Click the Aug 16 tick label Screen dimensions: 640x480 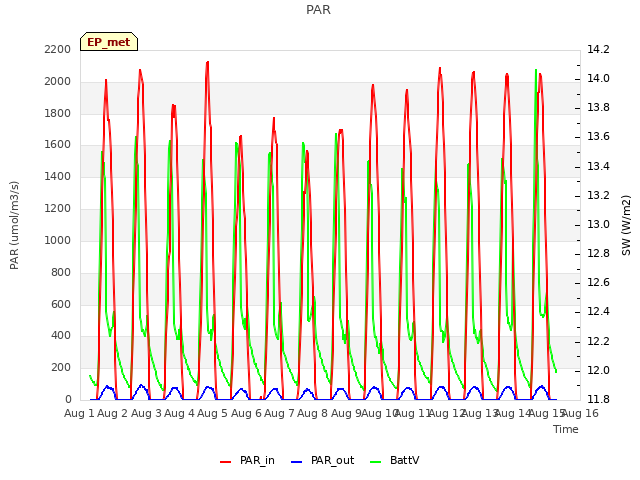[x=580, y=413]
